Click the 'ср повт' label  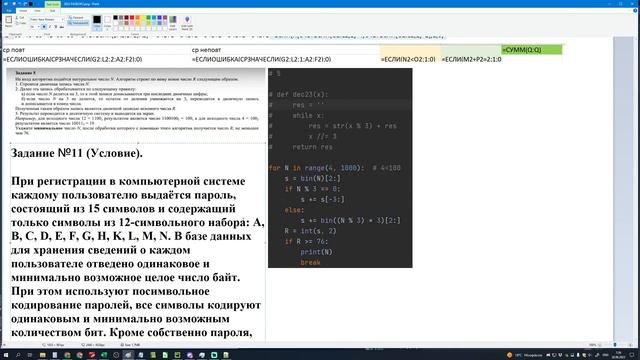click(13, 50)
